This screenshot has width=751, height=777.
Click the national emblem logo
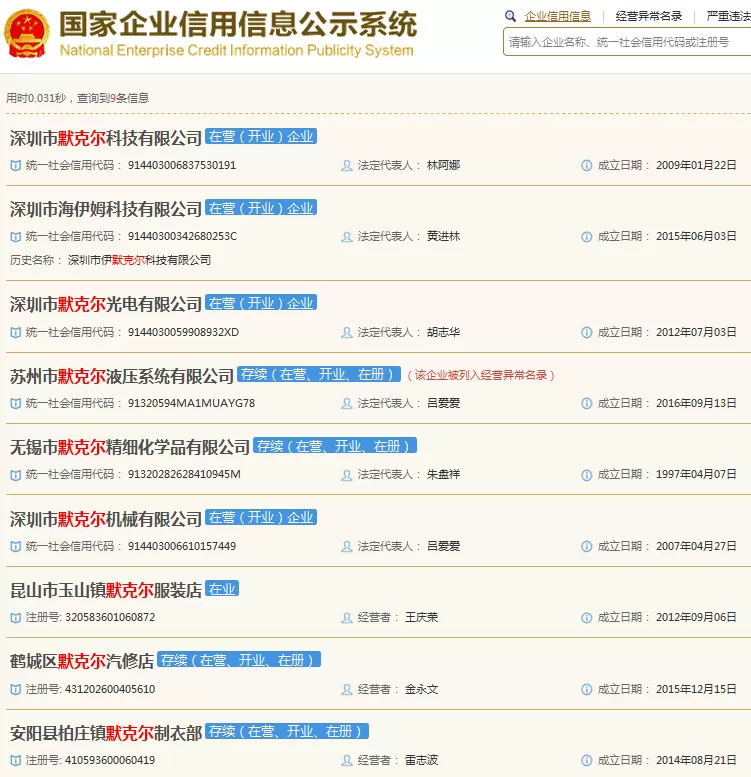coord(26,33)
